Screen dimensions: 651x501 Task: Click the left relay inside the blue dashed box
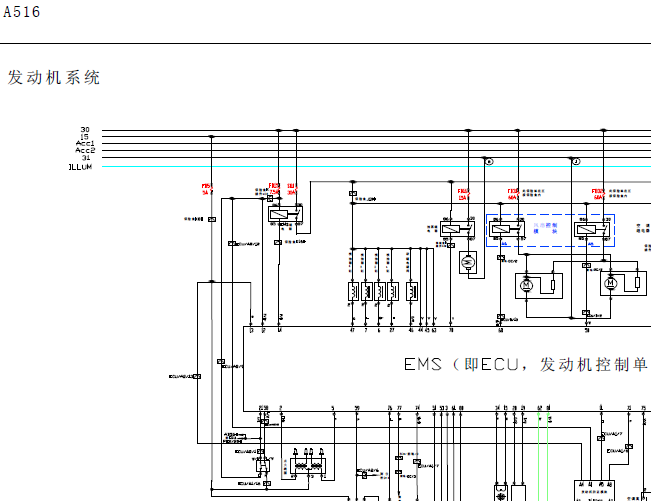tap(507, 229)
